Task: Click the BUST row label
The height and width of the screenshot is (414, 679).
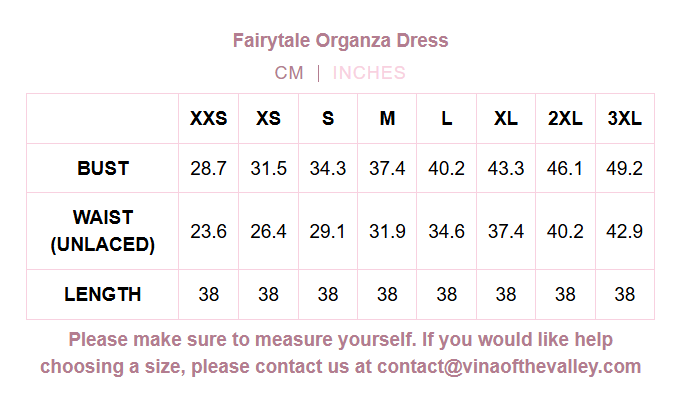Action: tap(103, 168)
